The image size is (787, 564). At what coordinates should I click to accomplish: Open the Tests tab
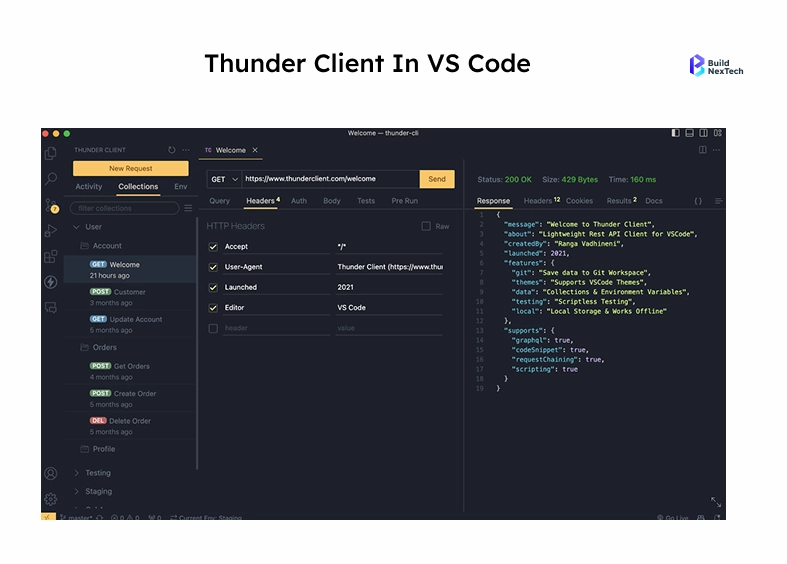click(366, 201)
